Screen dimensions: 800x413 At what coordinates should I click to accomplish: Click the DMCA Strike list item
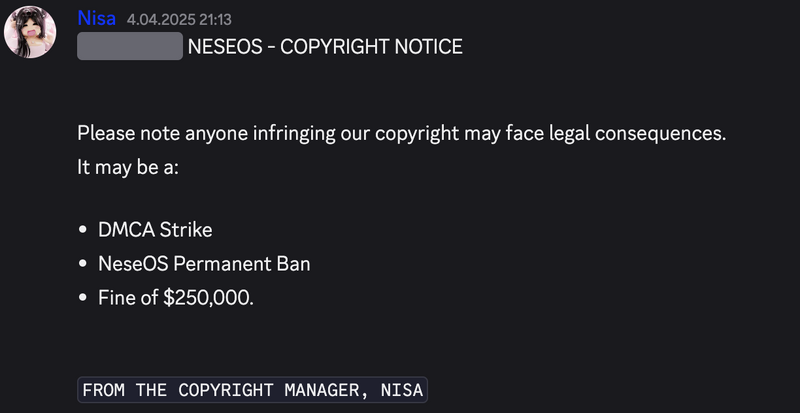click(x=155, y=230)
